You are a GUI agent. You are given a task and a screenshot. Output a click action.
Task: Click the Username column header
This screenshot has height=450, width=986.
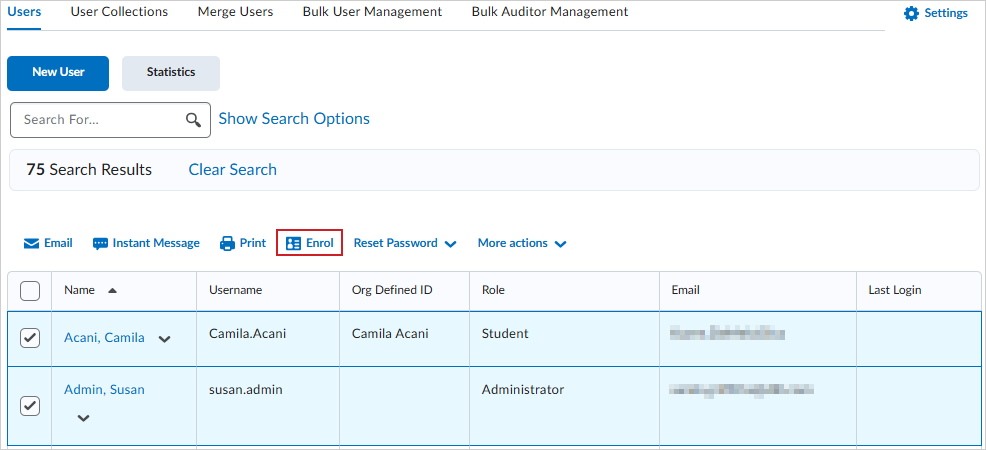236,290
